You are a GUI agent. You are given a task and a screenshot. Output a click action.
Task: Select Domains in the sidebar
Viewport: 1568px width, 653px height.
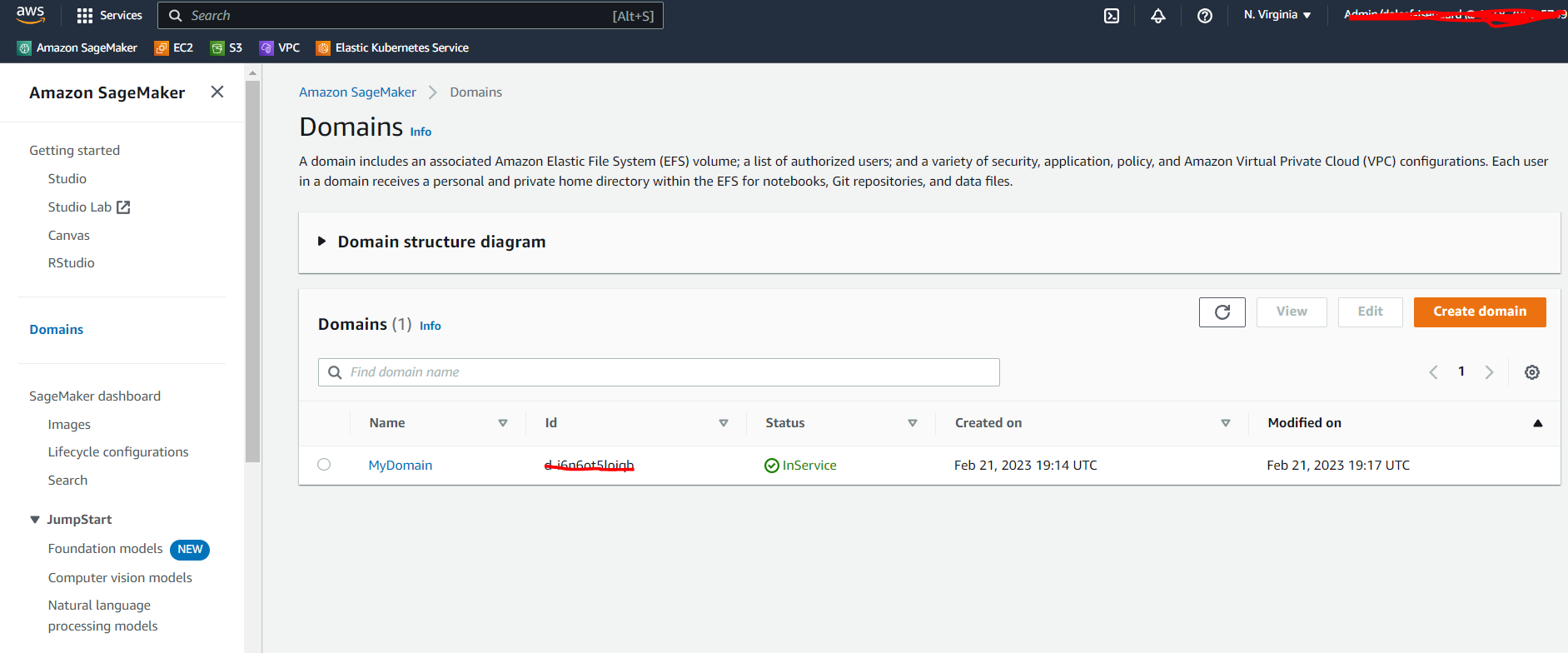coord(57,330)
